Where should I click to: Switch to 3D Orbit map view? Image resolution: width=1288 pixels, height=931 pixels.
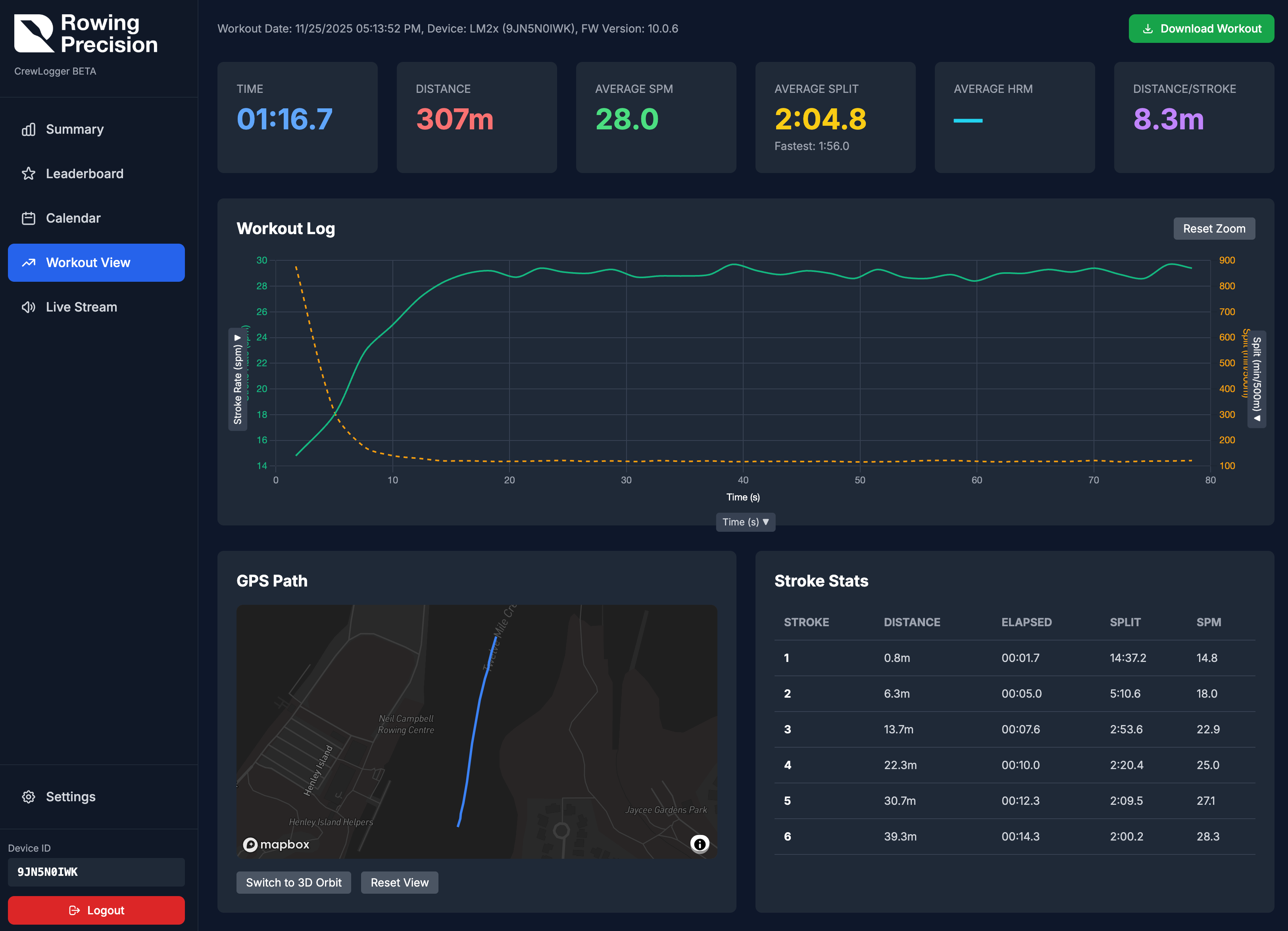pos(294,883)
